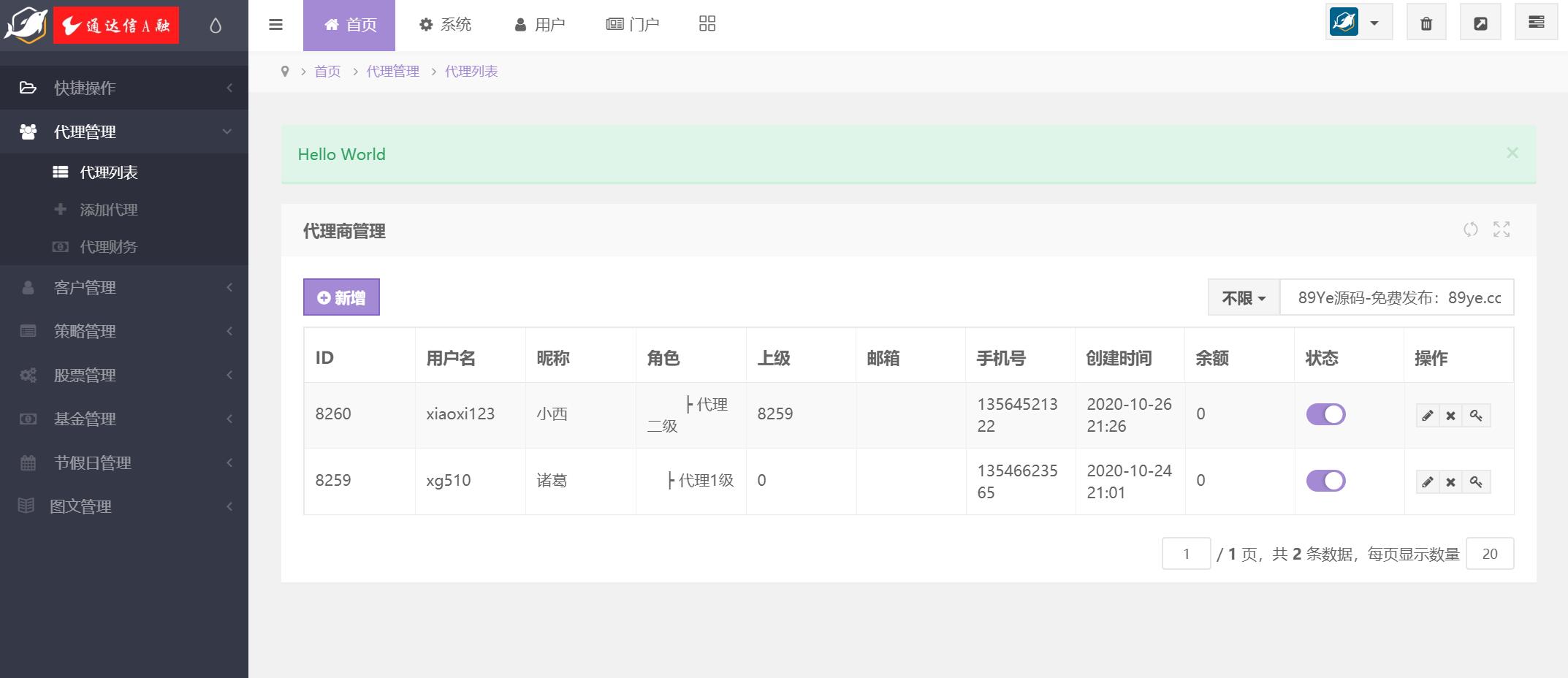Click the trash clear-cache icon in header
1568x678 pixels.
point(1426,23)
